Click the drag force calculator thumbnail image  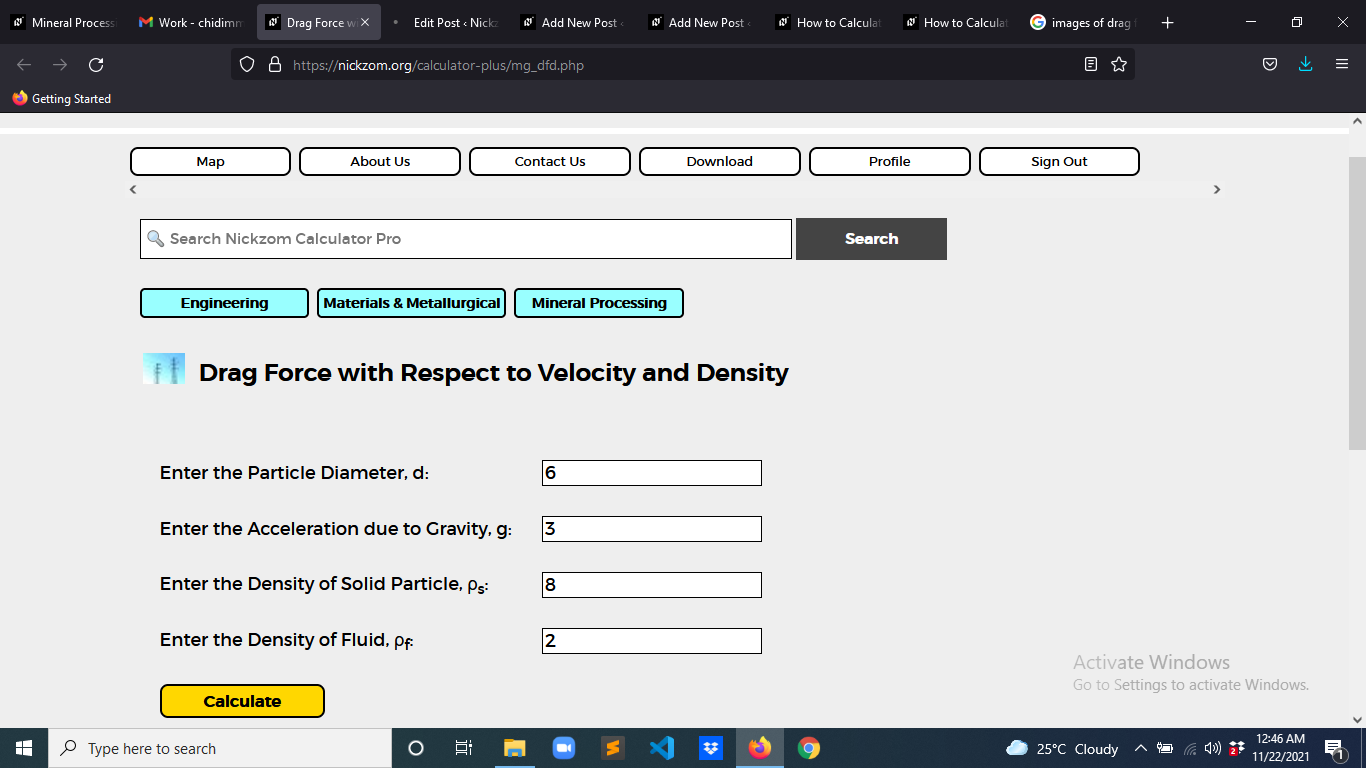tap(164, 369)
